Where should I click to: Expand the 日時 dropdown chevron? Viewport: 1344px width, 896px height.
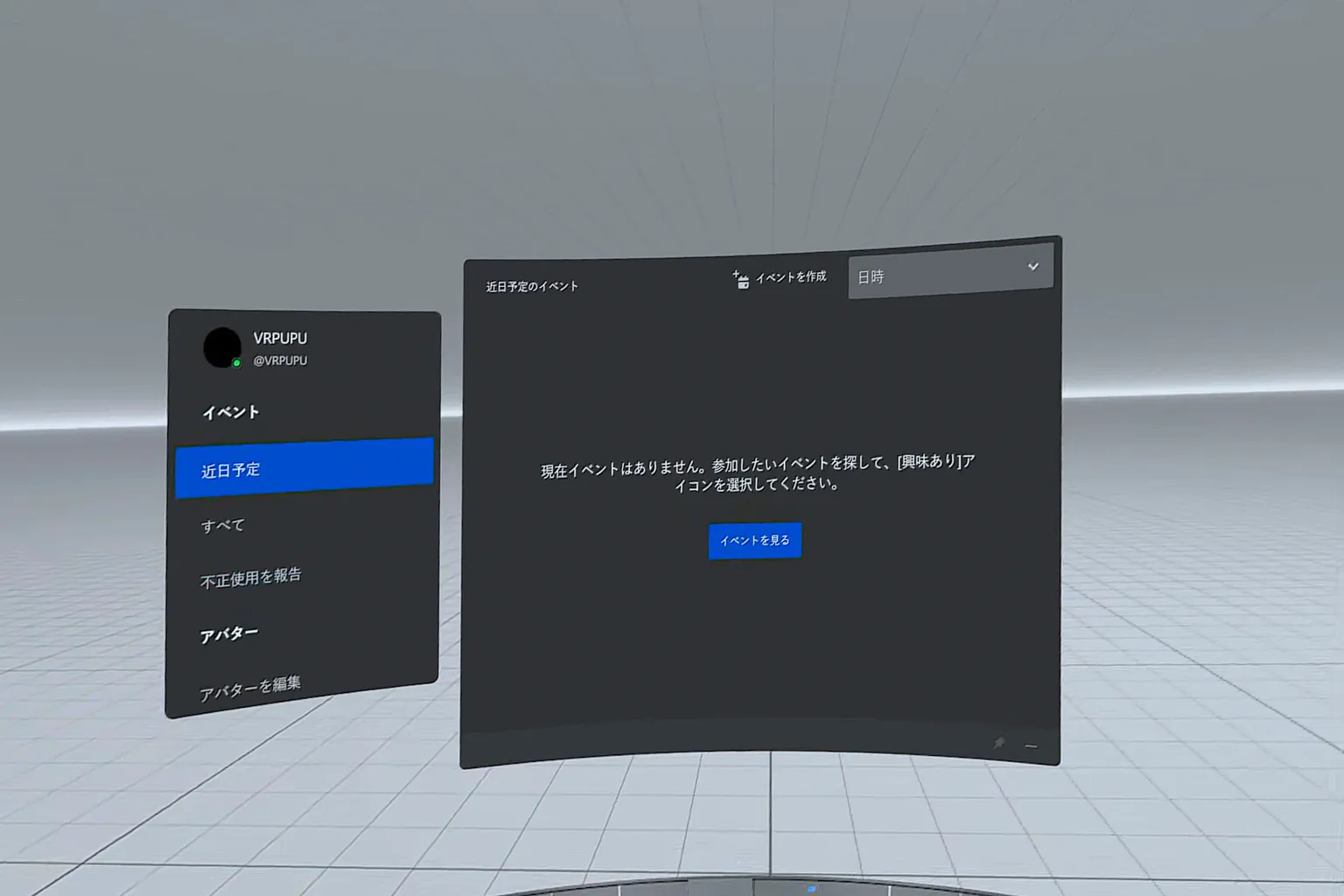tap(1032, 266)
